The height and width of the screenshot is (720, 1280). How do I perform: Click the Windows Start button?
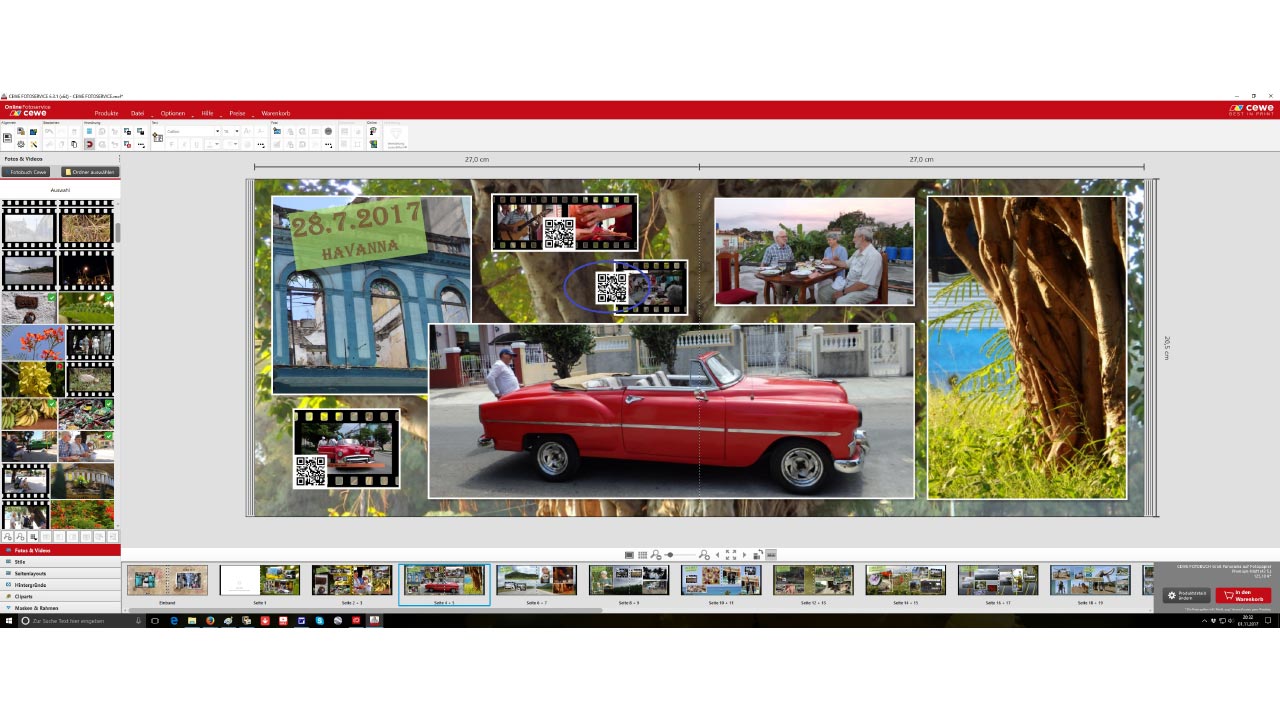click(x=9, y=621)
